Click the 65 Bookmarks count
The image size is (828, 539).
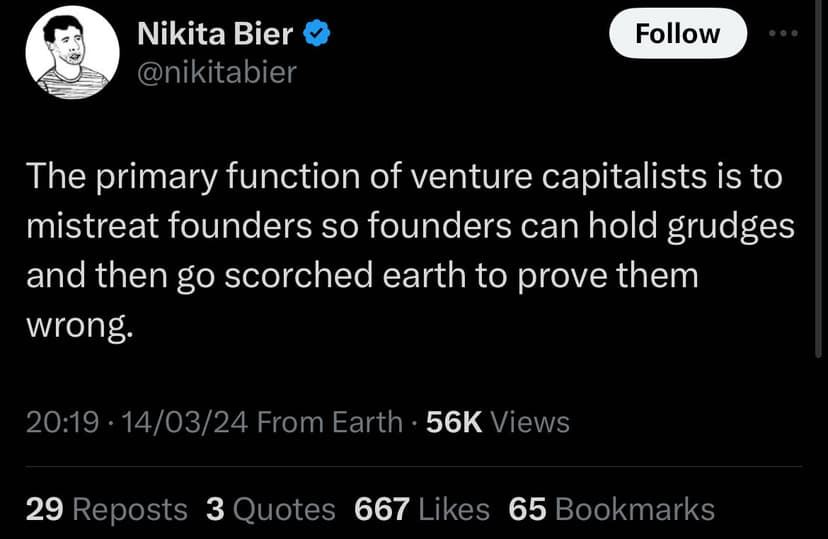(611, 509)
